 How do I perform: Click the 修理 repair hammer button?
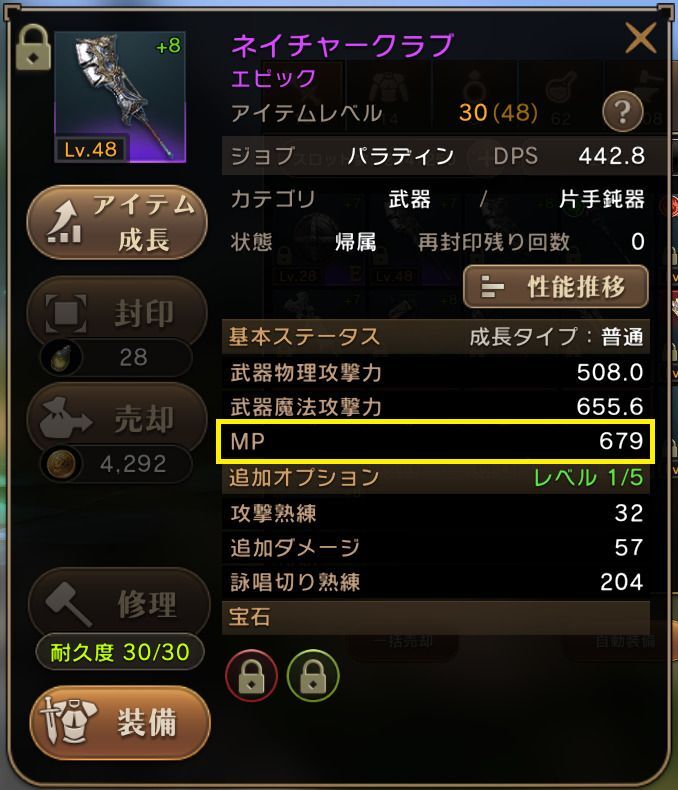[119, 603]
